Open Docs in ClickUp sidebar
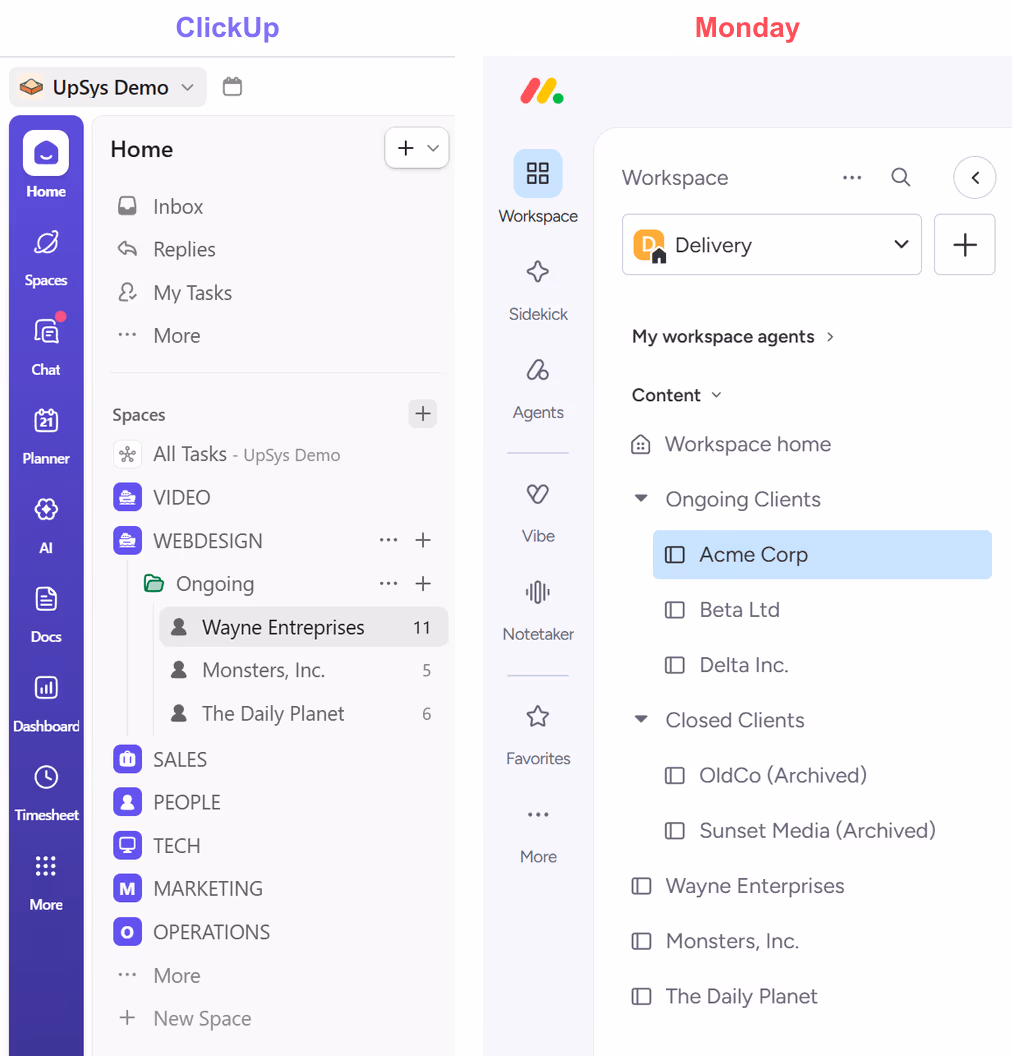The image size is (1012, 1056). click(46, 614)
